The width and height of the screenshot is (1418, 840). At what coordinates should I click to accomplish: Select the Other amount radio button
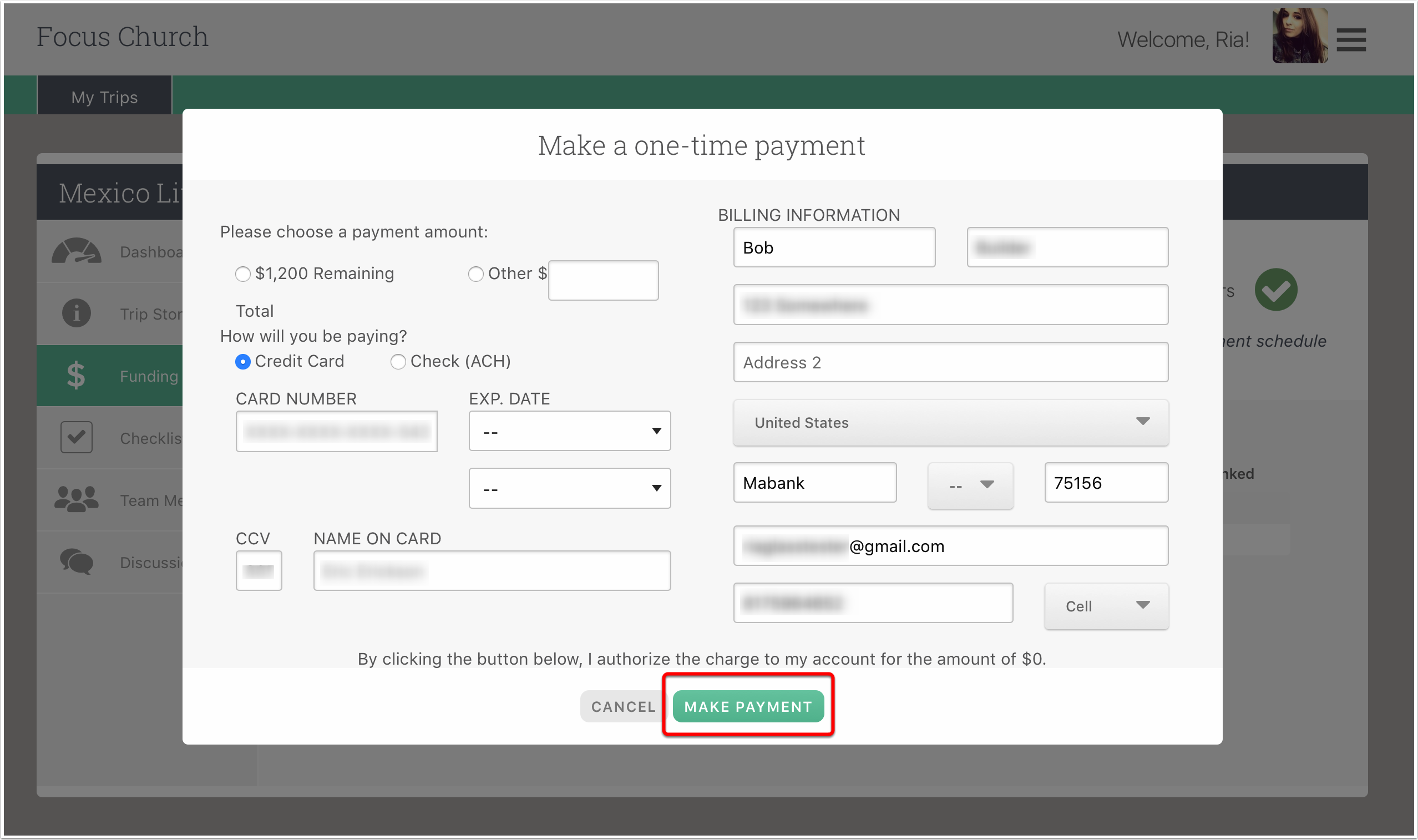[x=476, y=275]
